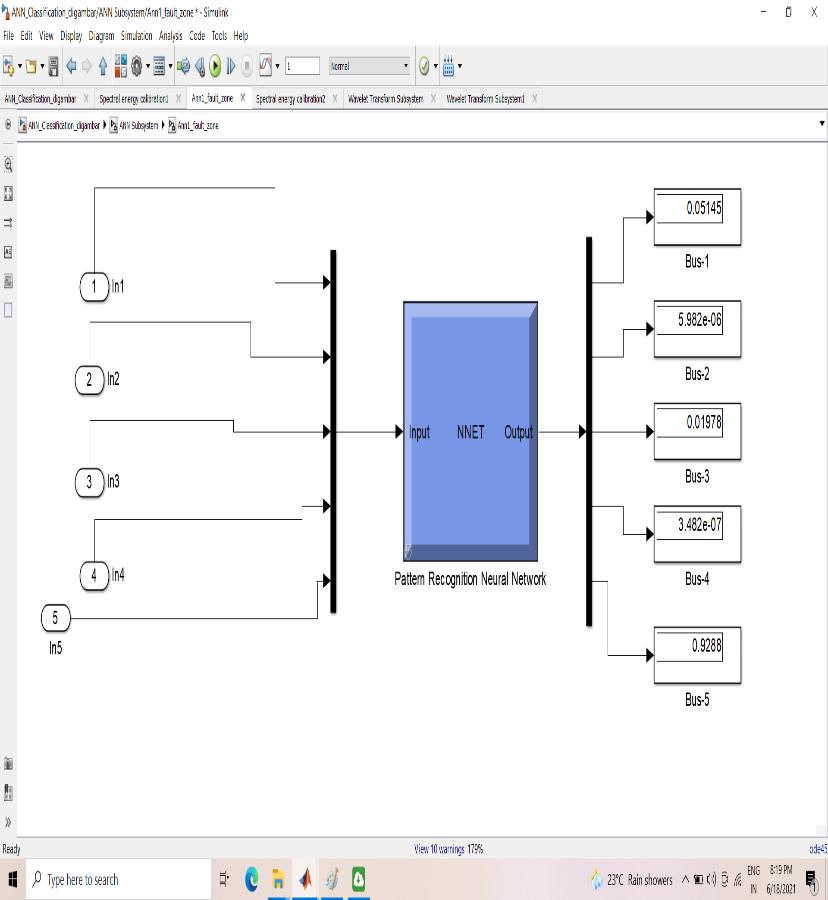
Task: Open Microsoft Edge from the taskbar
Action: (251, 879)
